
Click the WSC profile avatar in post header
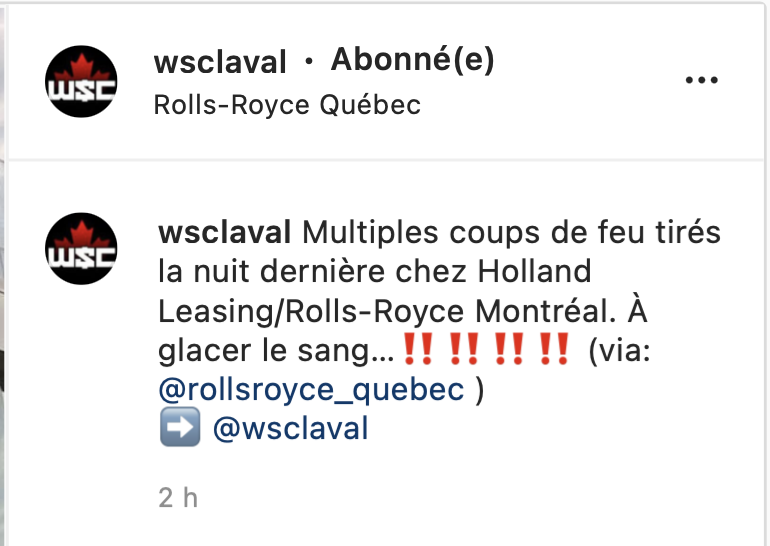[81, 82]
